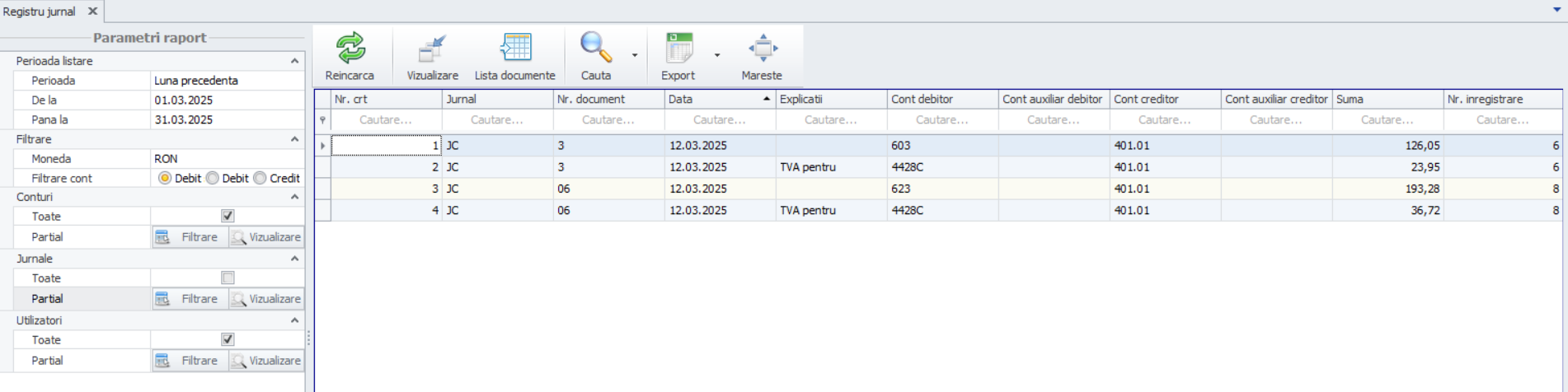Select the Registru jurnal tab
This screenshot has height=392, width=1568.
[x=40, y=12]
